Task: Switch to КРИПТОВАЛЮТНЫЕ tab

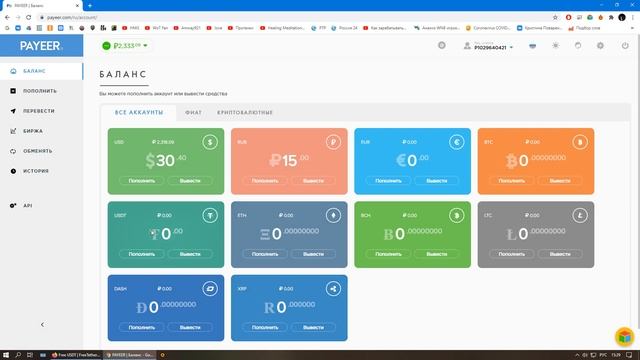Action: coord(245,112)
